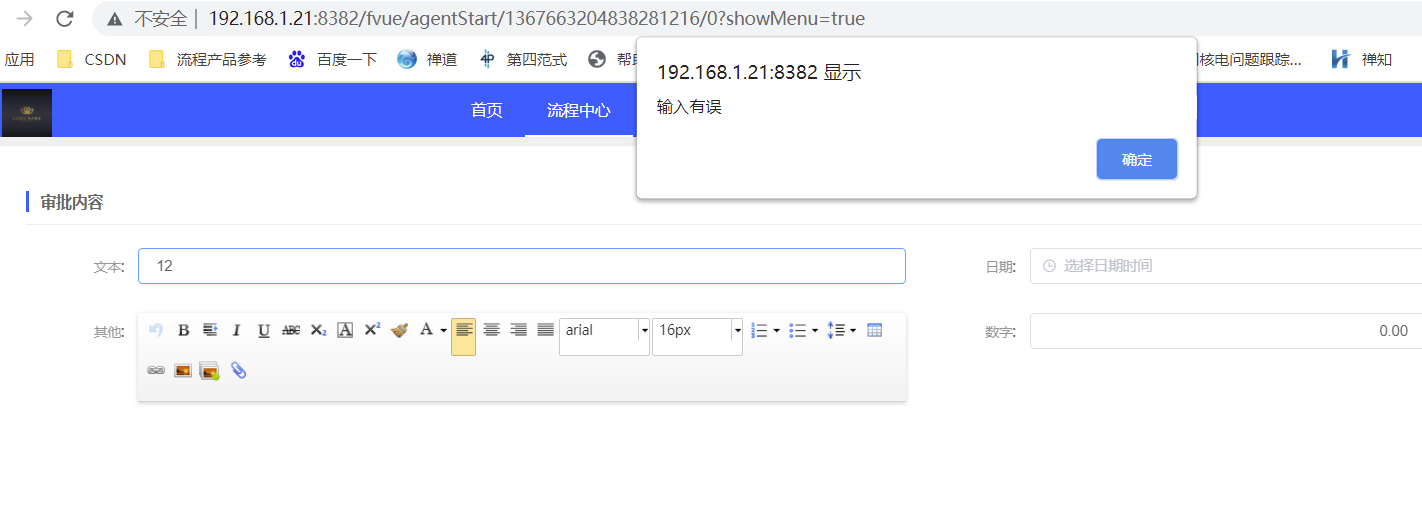Open the 禅道 bookmark
Image resolution: width=1422 pixels, height=524 pixels.
pos(427,59)
